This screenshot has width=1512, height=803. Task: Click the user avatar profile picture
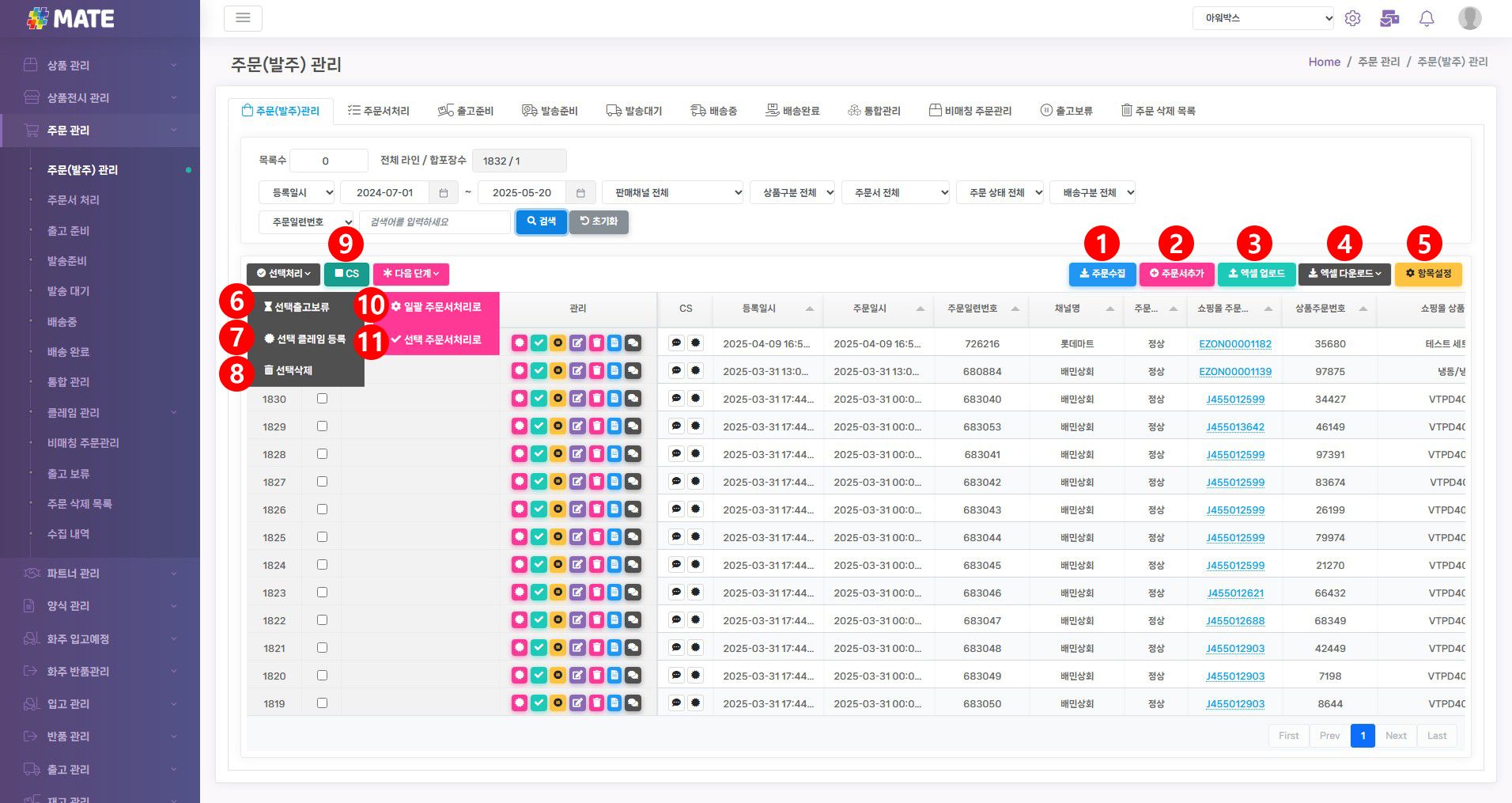1469,18
